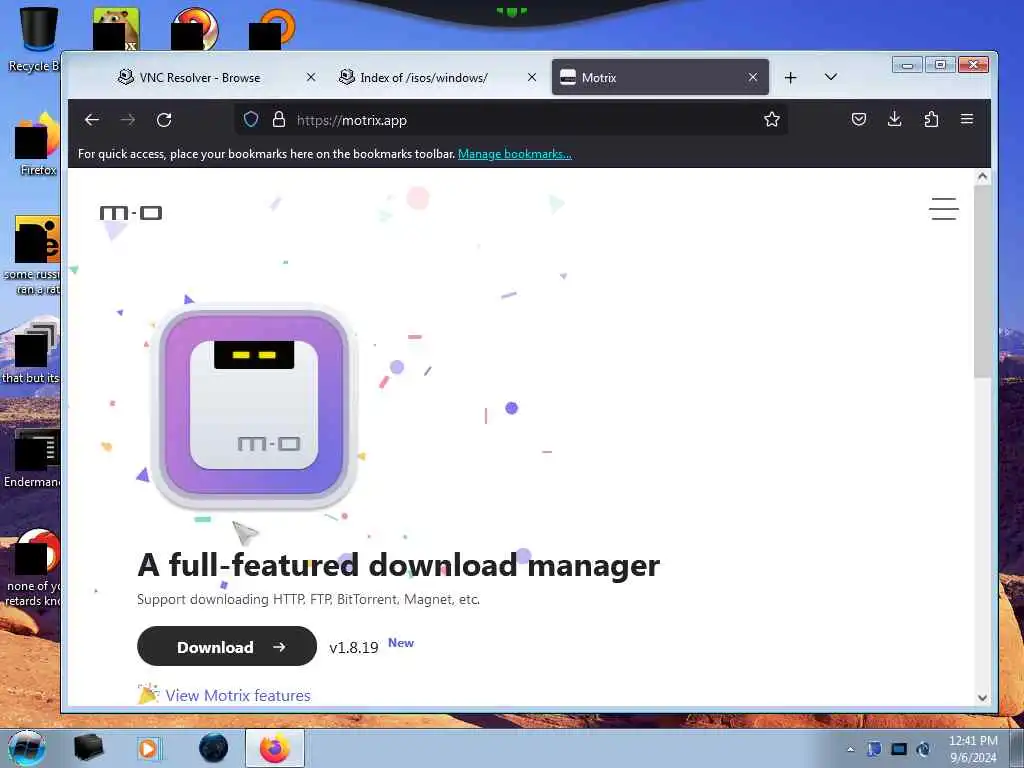Reload the Motrix page
The height and width of the screenshot is (768, 1024).
pos(164,120)
